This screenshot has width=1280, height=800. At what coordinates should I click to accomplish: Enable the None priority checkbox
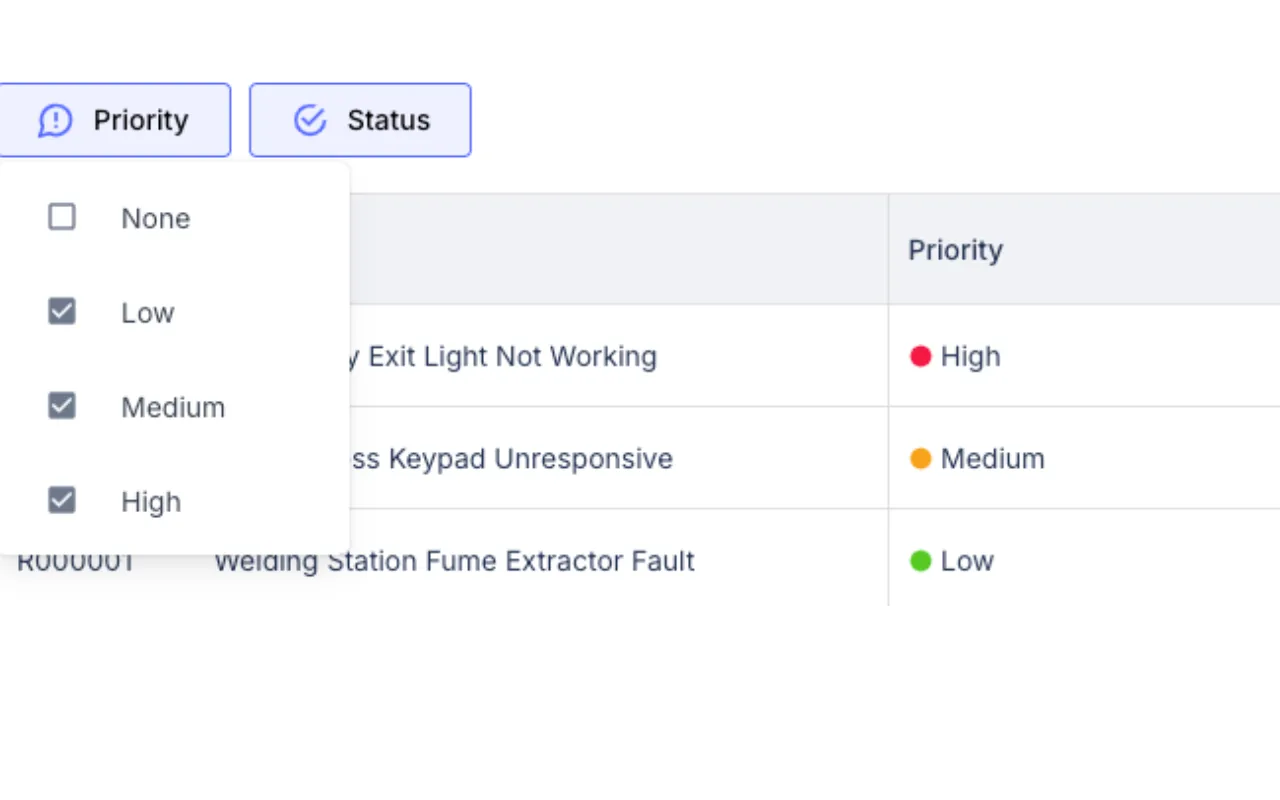(x=62, y=216)
